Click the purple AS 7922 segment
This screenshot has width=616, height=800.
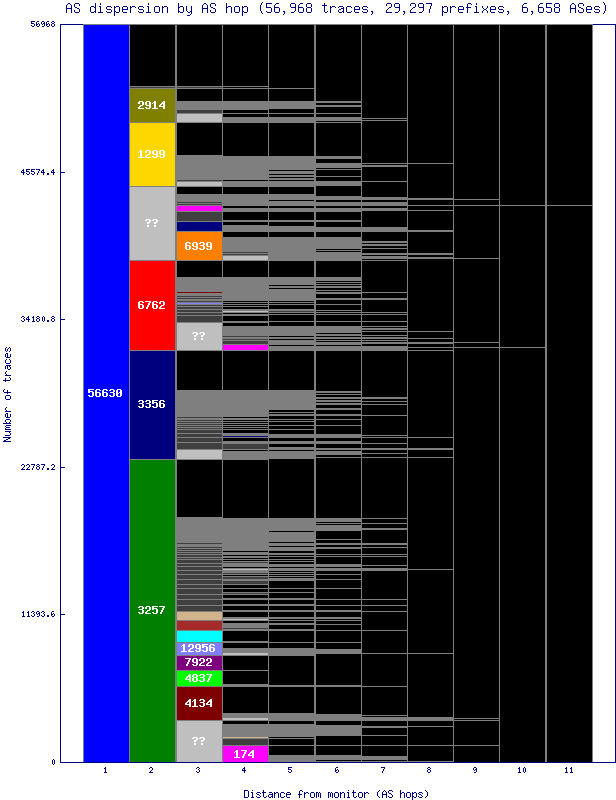199,662
